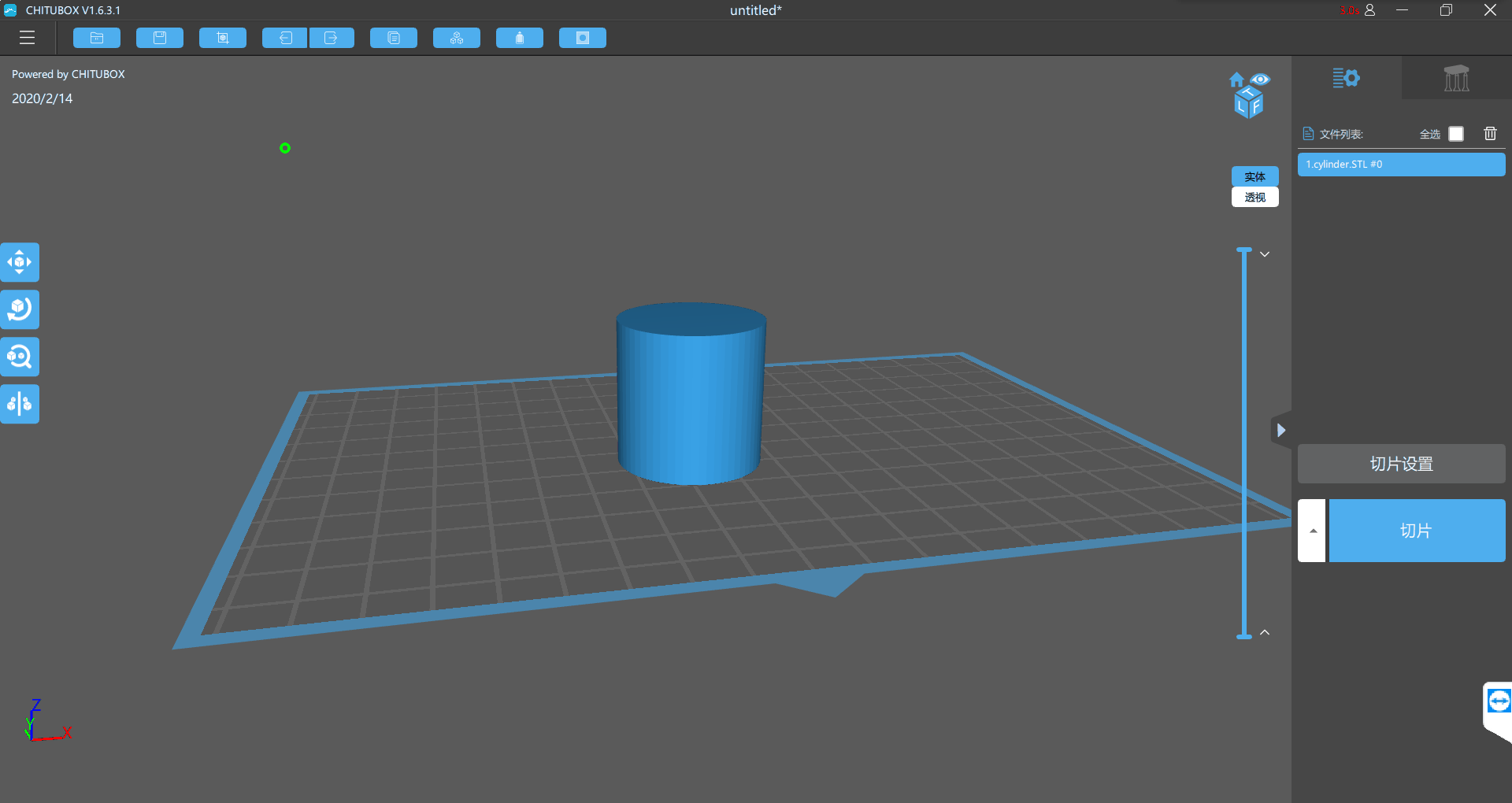Switch to transparent 透视 view mode
Viewport: 1512px width, 803px height.
1255,197
